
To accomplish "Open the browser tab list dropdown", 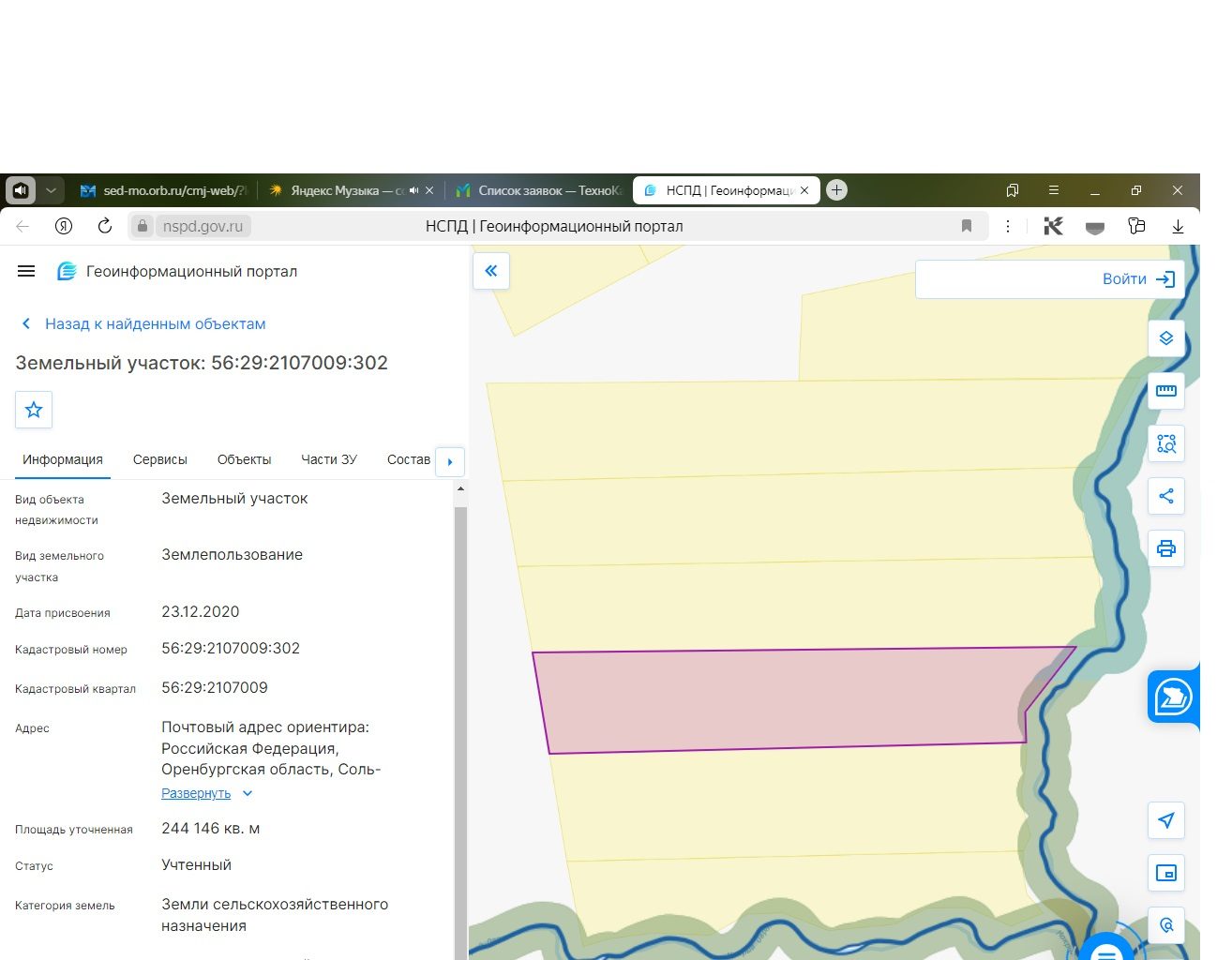I will point(52,190).
